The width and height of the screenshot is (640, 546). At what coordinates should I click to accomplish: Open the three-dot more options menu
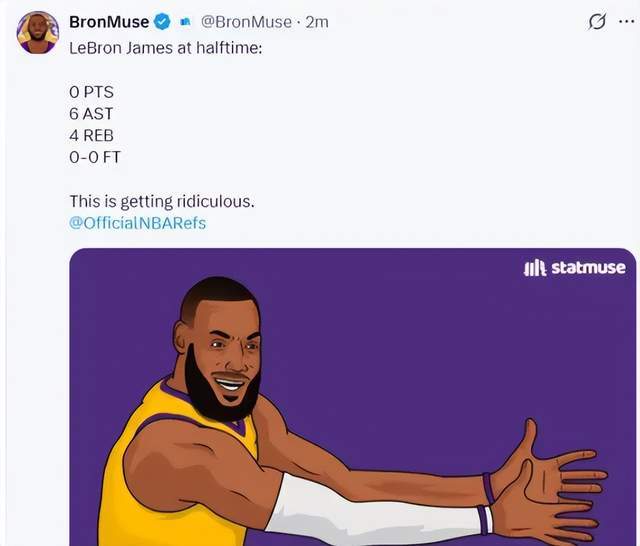pos(627,21)
